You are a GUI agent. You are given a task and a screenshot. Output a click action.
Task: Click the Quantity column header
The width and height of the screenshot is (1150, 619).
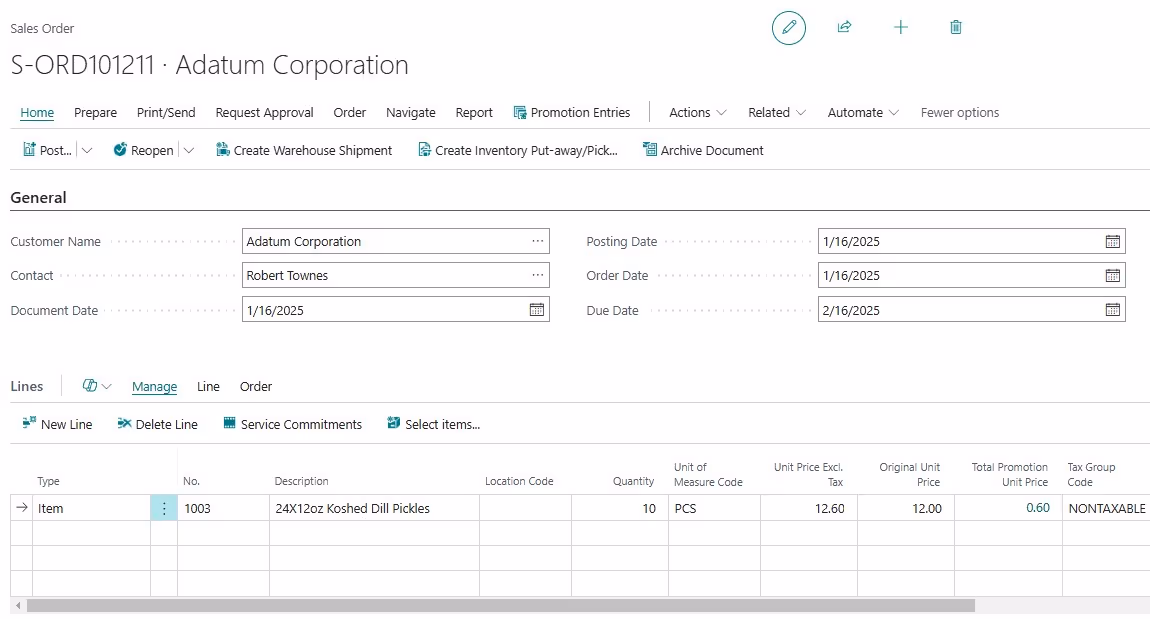(x=633, y=481)
